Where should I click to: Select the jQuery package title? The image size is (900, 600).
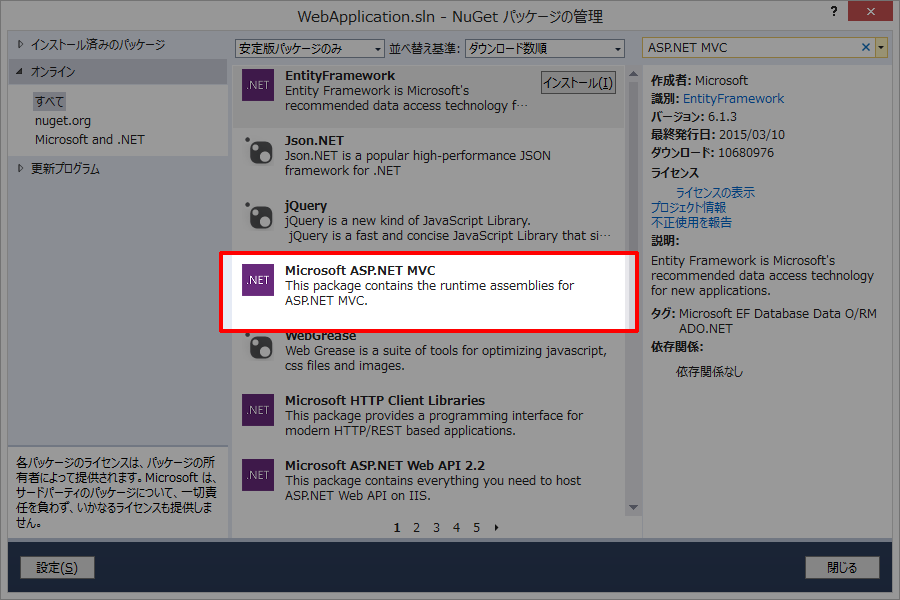pos(306,206)
